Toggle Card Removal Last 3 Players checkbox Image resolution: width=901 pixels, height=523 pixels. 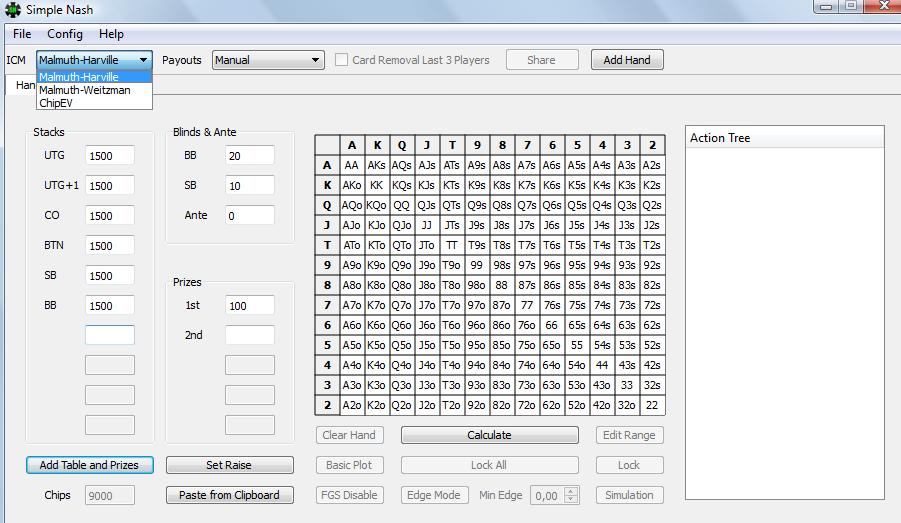pos(342,60)
